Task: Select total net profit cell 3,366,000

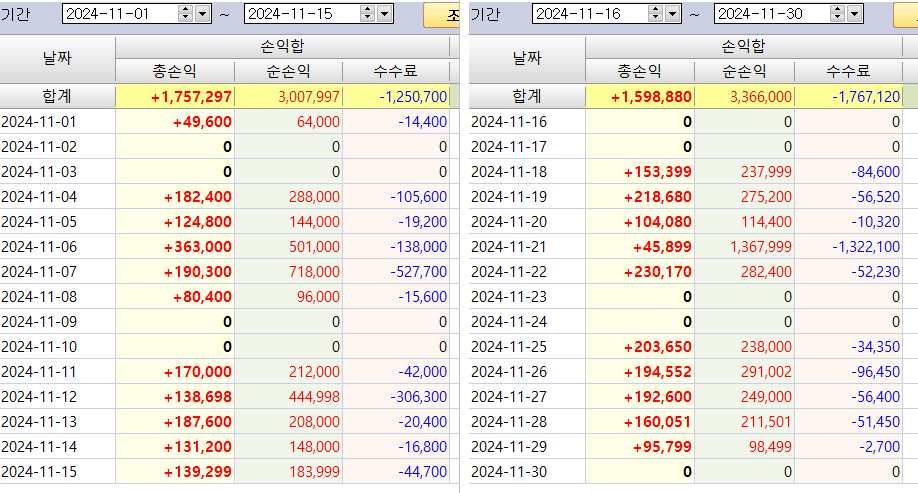Action: [744, 97]
